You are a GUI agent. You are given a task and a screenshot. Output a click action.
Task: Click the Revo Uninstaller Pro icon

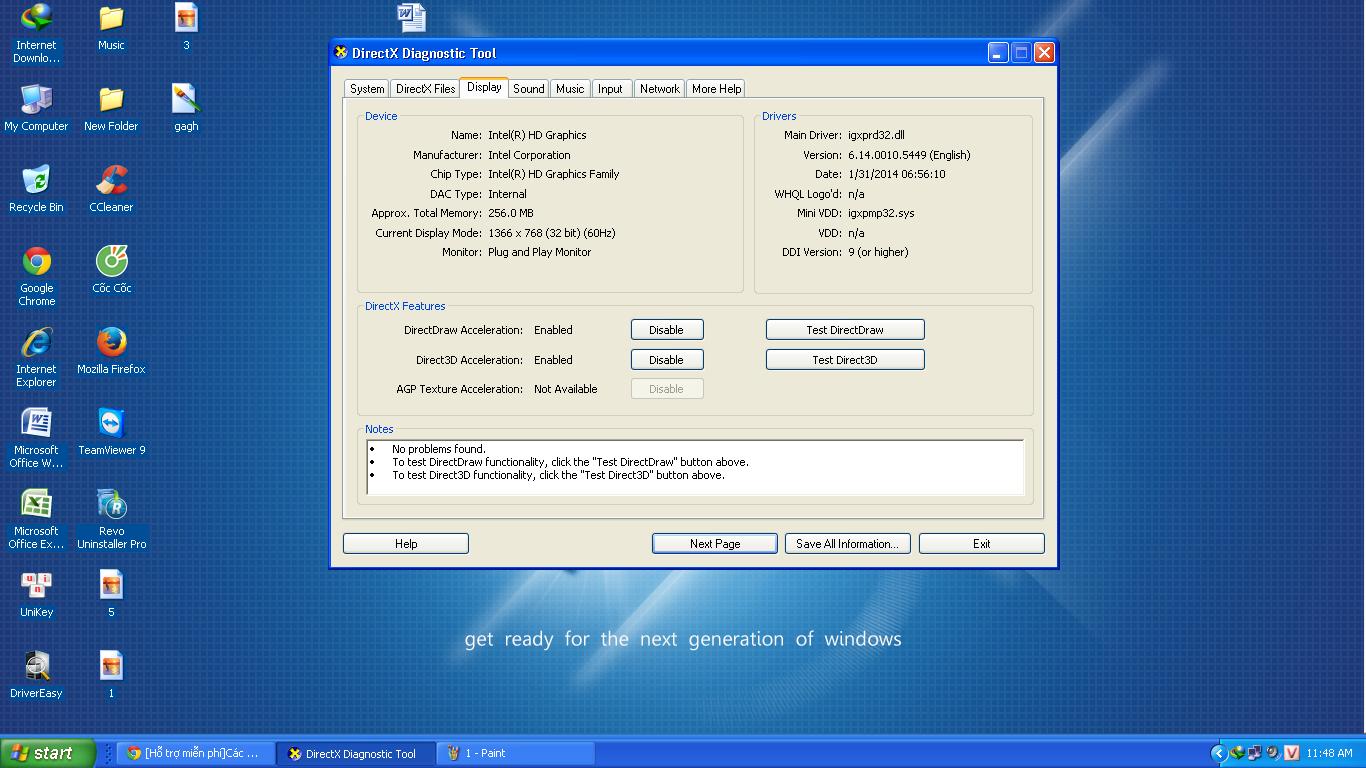tap(111, 506)
